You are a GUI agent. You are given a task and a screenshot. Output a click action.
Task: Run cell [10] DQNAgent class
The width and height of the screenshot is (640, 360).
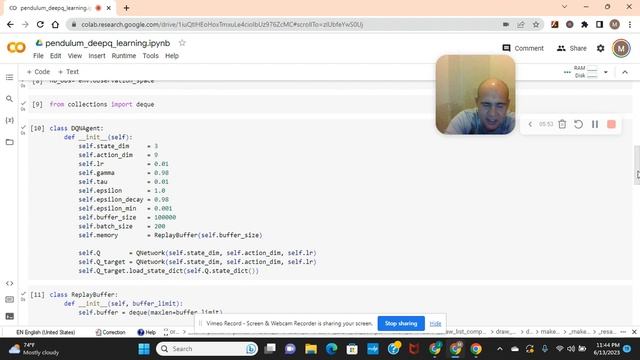click(37, 128)
